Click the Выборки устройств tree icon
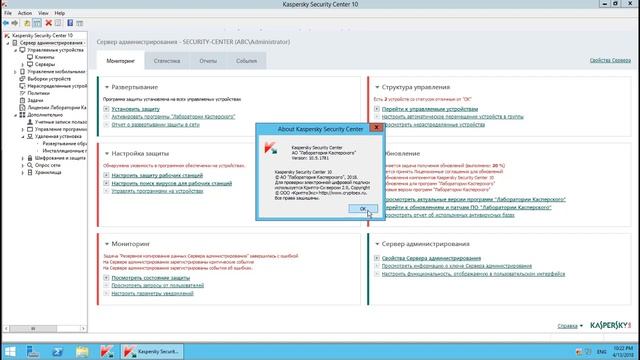This screenshot has width=640, height=360. (x=22, y=79)
